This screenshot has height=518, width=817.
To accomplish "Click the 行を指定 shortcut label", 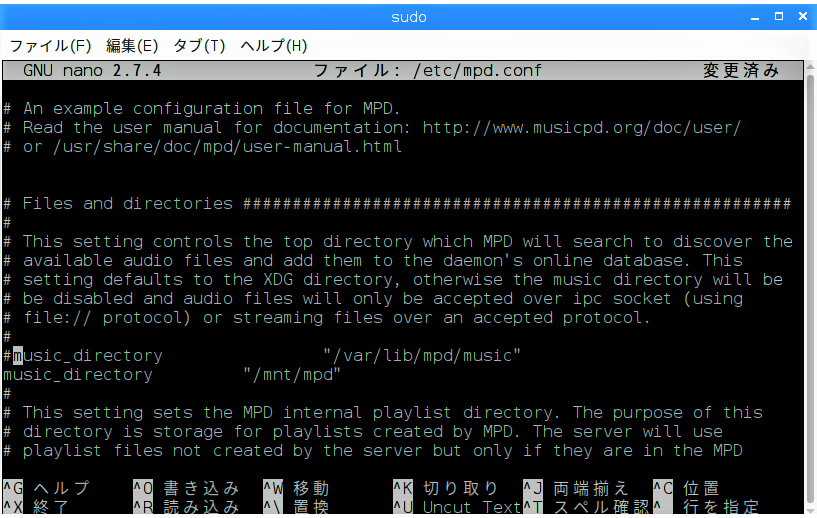I will coord(721,507).
